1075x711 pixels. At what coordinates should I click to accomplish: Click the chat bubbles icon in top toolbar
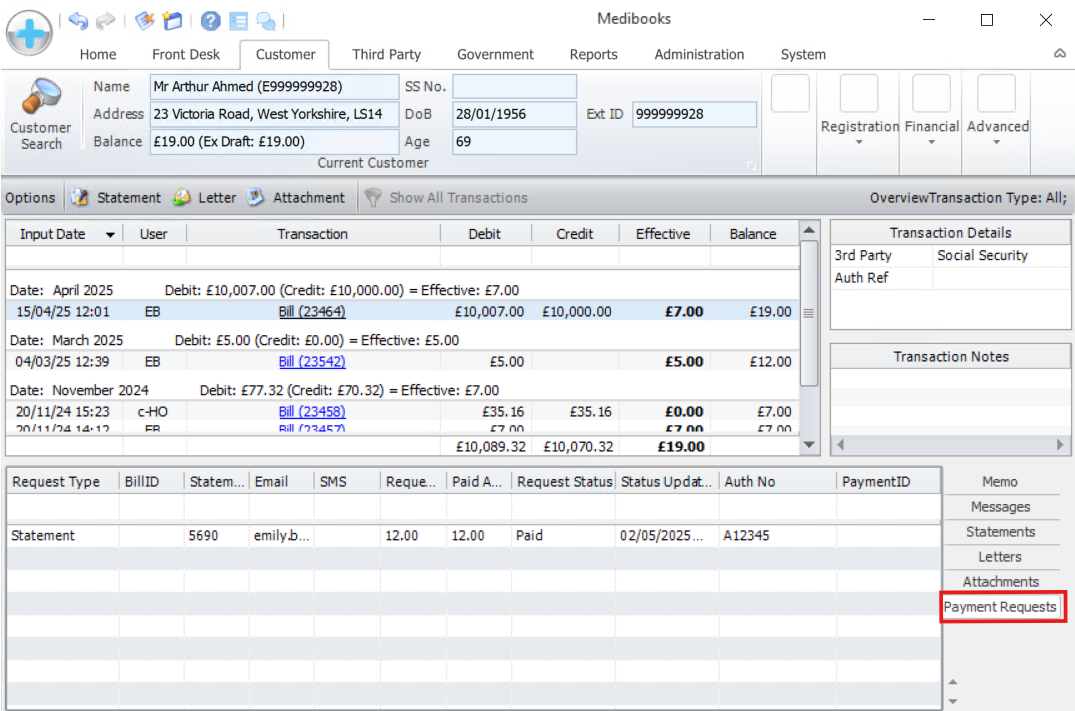266,20
